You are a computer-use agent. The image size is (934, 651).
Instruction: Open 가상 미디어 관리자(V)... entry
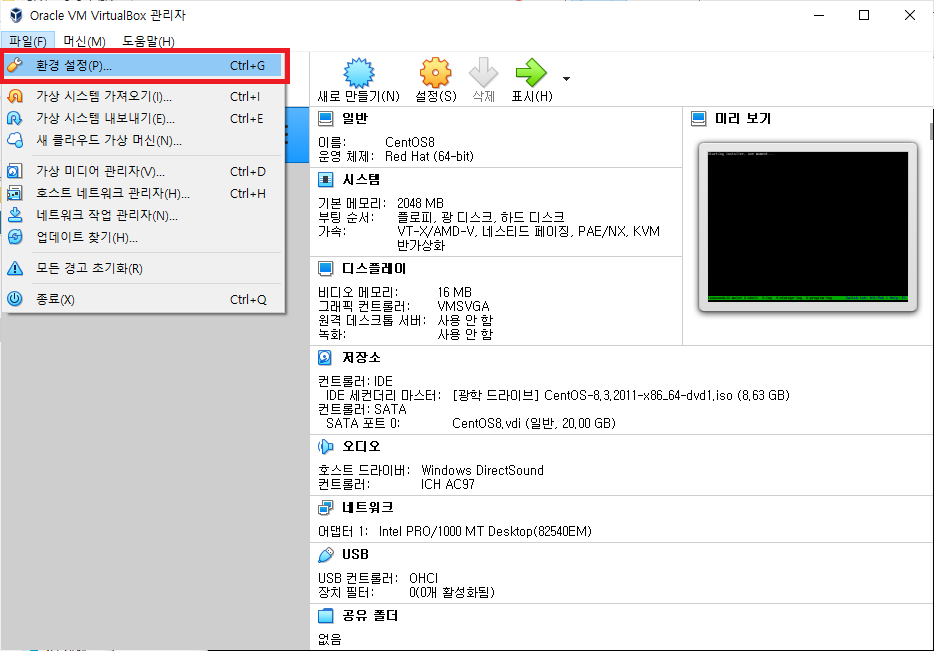pyautogui.click(x=143, y=171)
